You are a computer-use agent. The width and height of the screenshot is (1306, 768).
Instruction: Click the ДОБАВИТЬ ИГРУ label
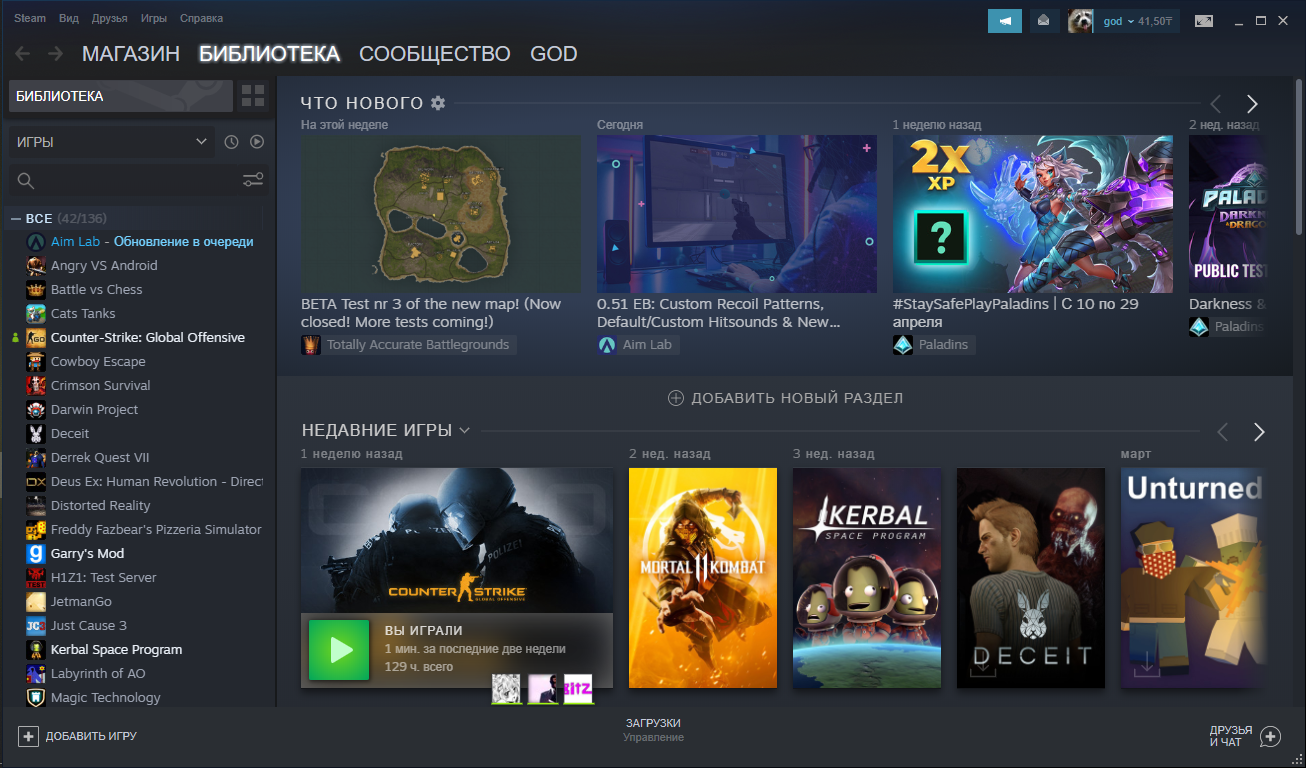(91, 736)
